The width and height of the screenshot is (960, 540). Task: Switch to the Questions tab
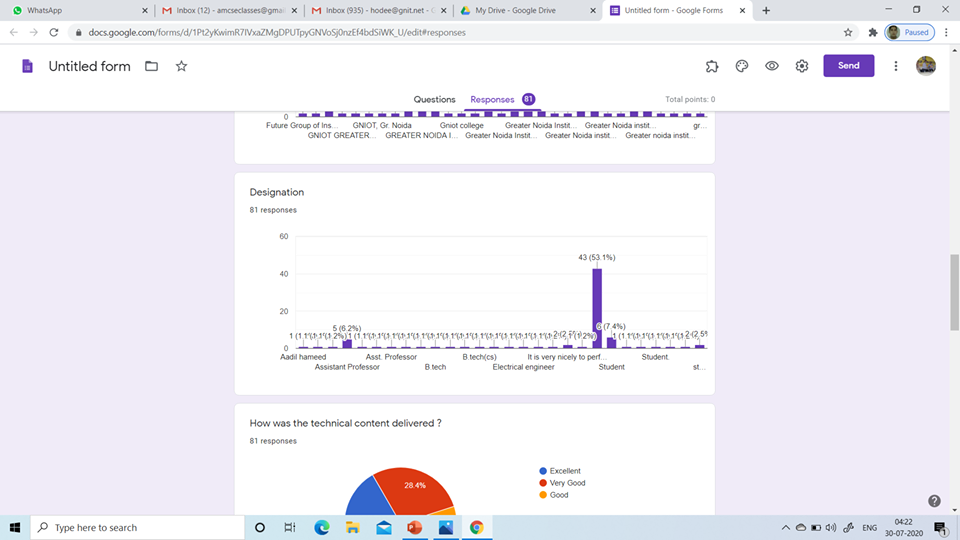tap(435, 99)
